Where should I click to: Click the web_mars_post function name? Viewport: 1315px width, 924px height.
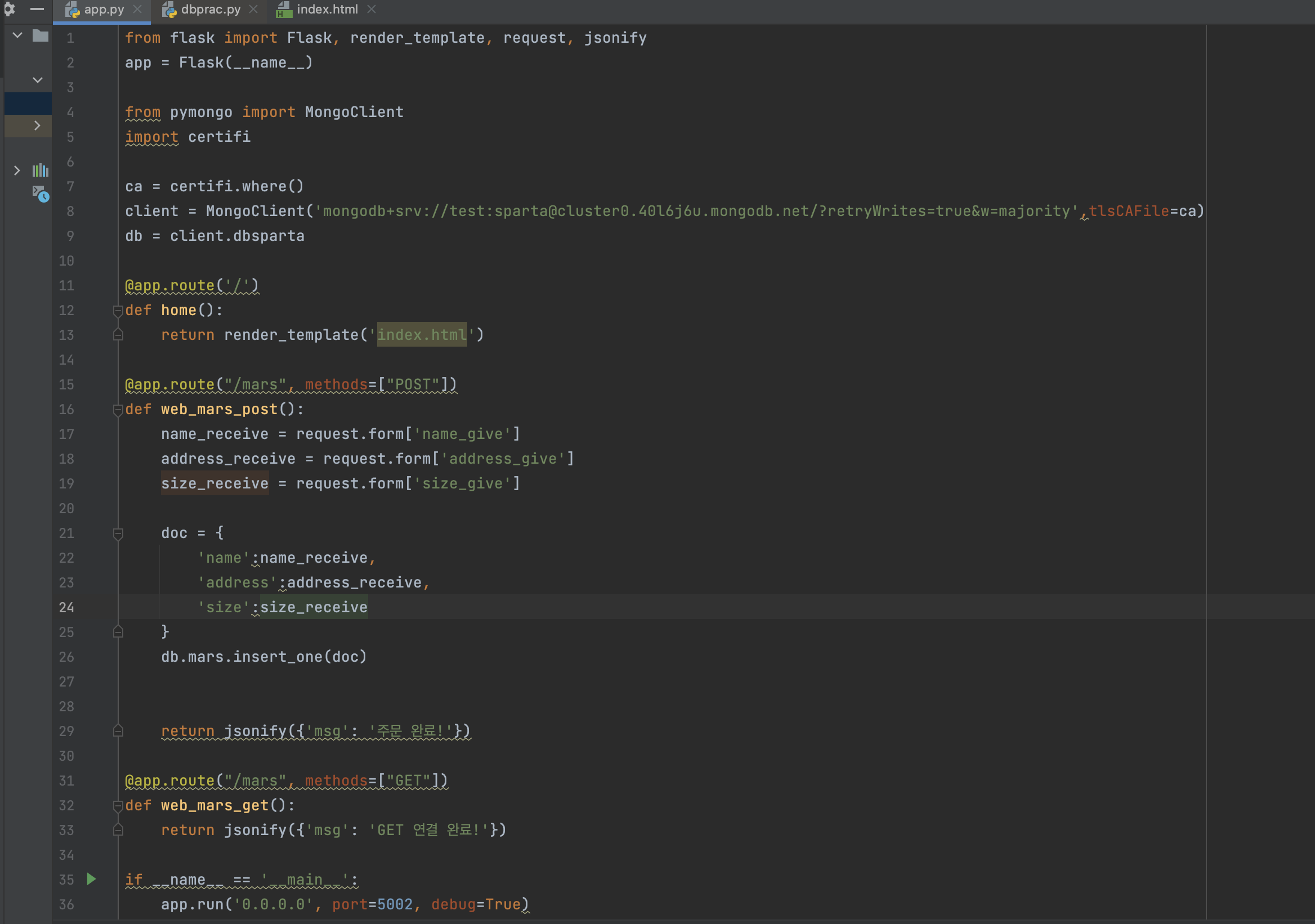220,409
